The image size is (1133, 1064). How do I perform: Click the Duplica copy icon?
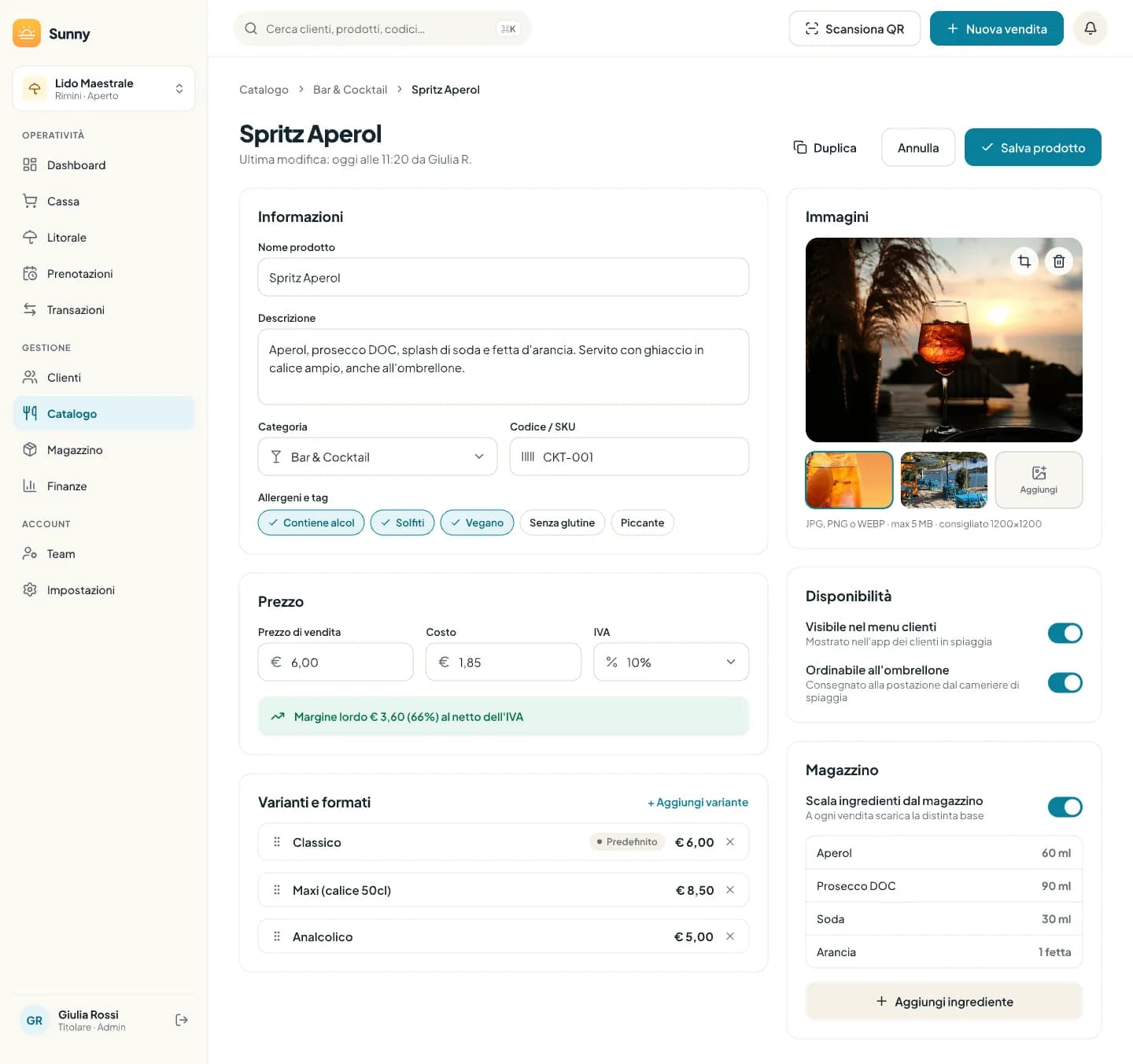tap(800, 147)
